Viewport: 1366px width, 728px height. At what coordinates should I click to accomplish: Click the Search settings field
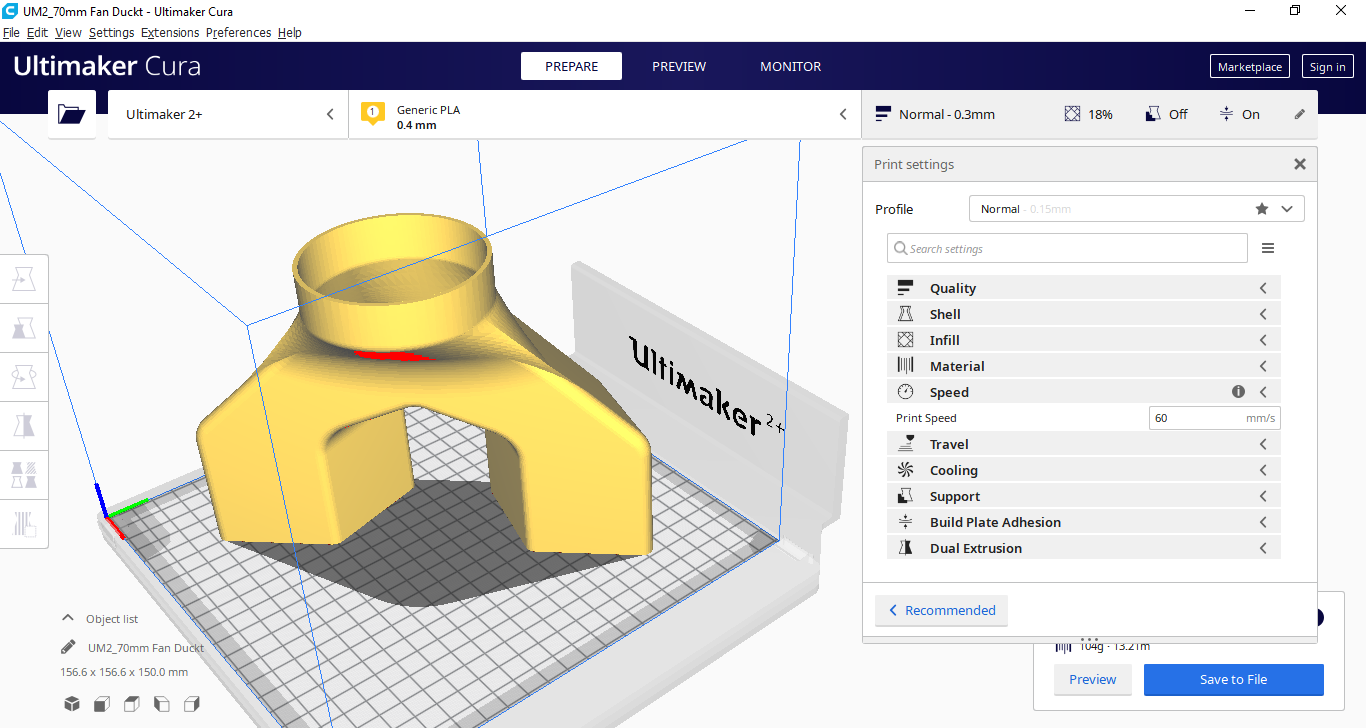pyautogui.click(x=1067, y=248)
